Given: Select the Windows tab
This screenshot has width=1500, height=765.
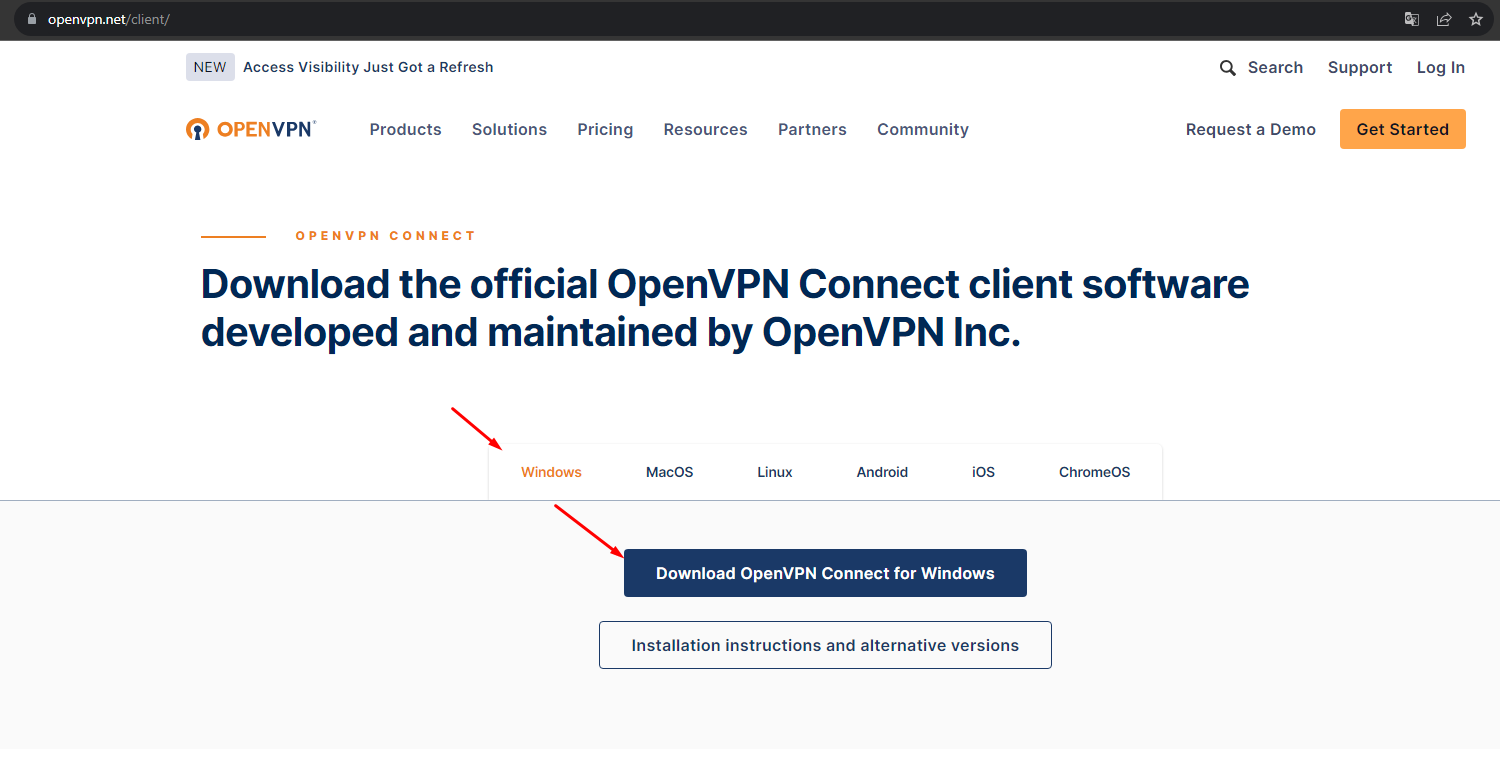Looking at the screenshot, I should [x=551, y=472].
